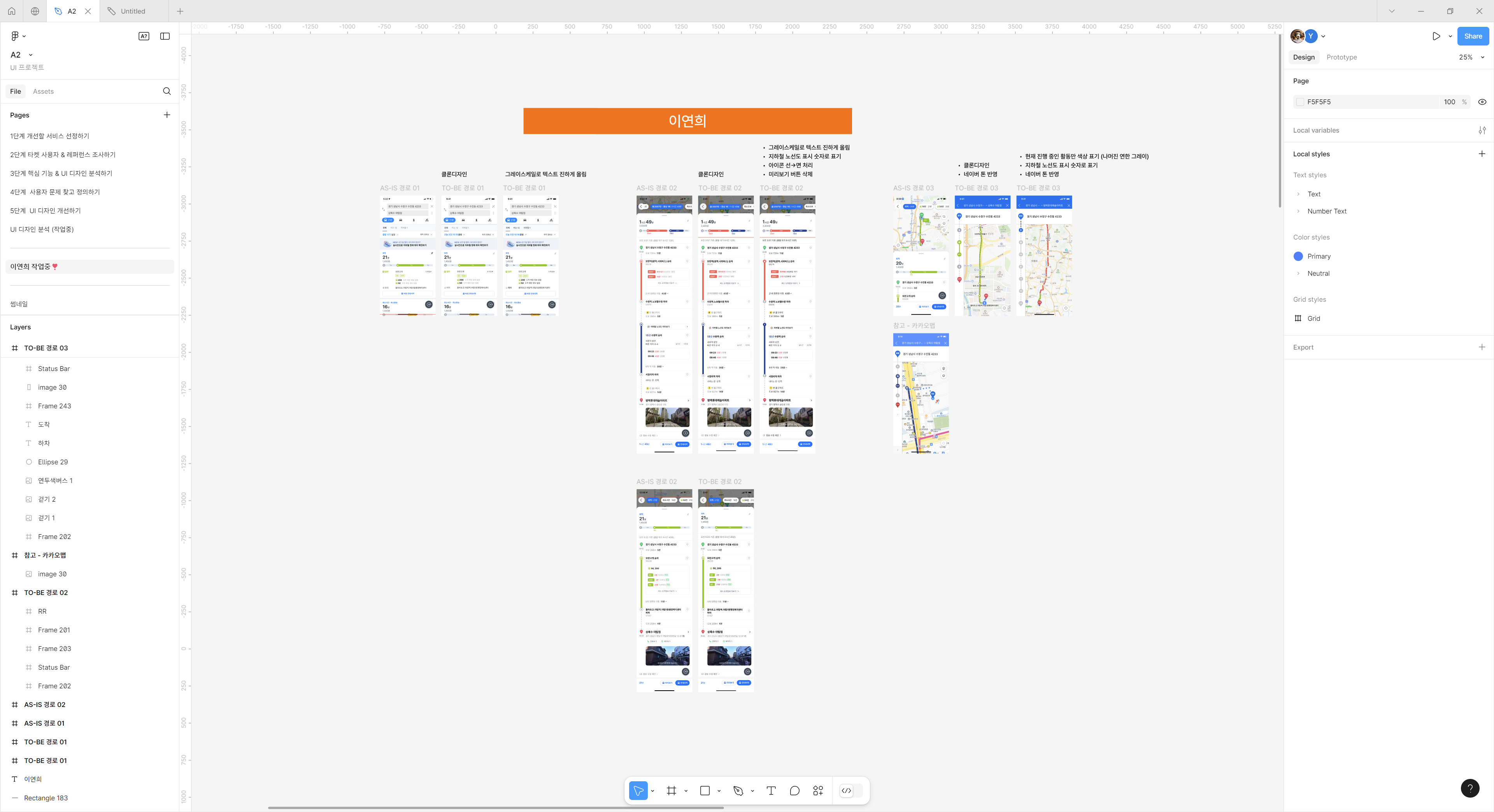Click the search icon in the left panel
Screen dimensions: 1494x812
[167, 91]
